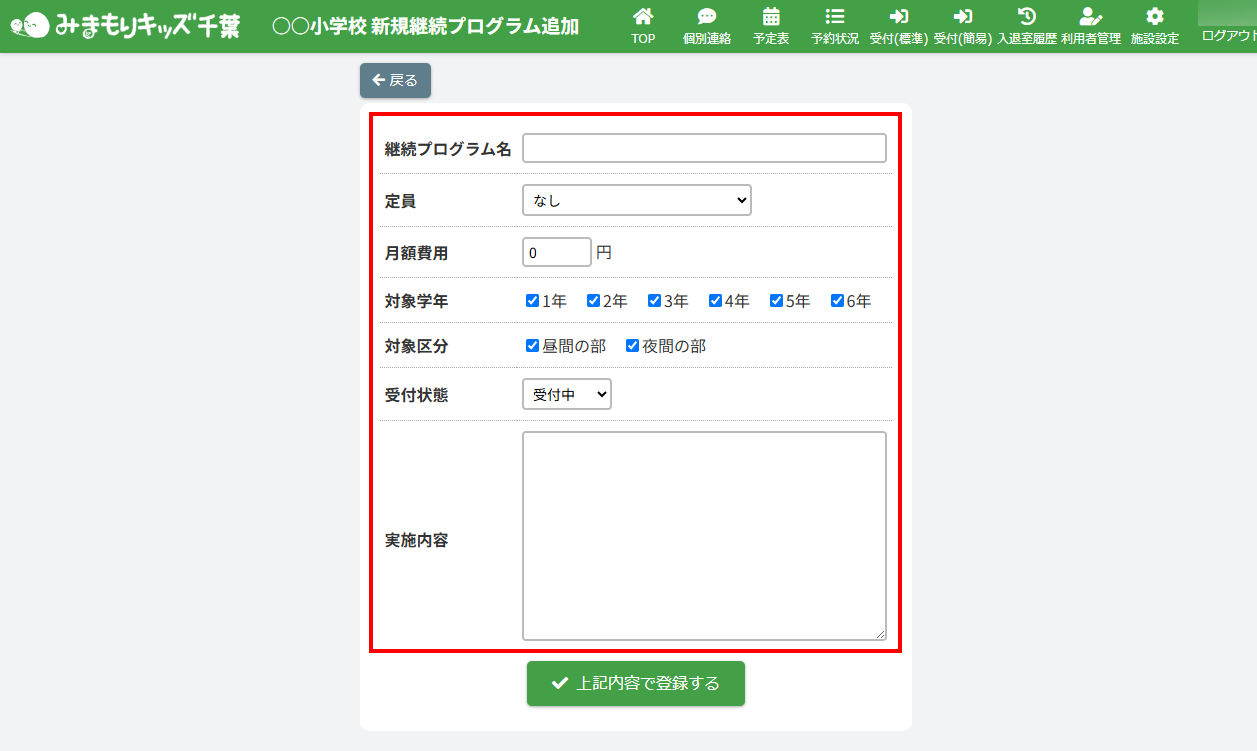This screenshot has width=1257, height=751.
Task: Disable the 夜間の部 checkbox
Action: coord(633,346)
